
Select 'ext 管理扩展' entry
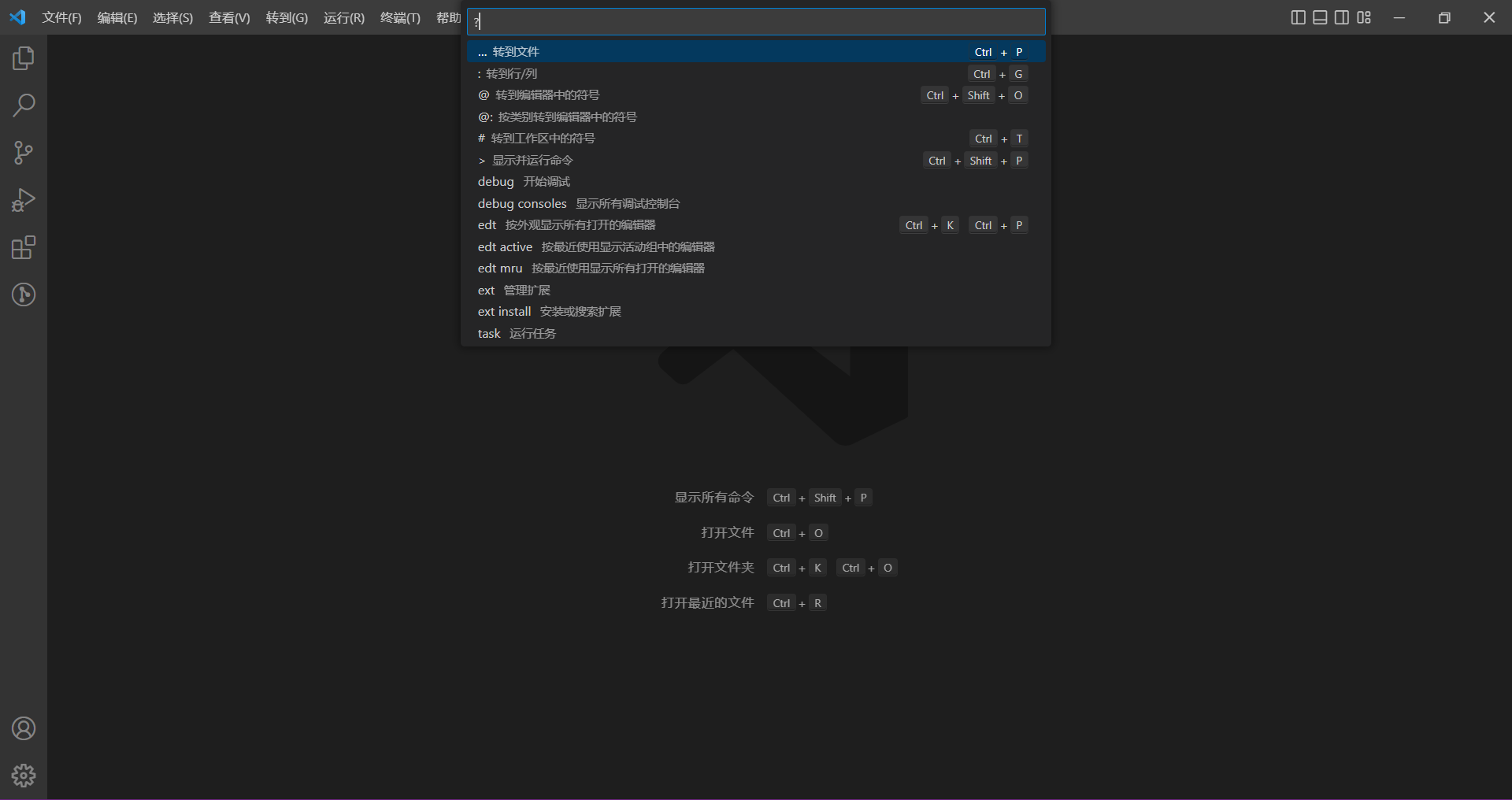click(756, 290)
